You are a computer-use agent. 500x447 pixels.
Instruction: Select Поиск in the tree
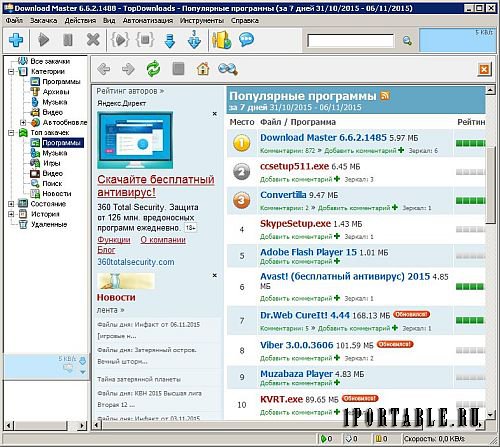point(52,184)
